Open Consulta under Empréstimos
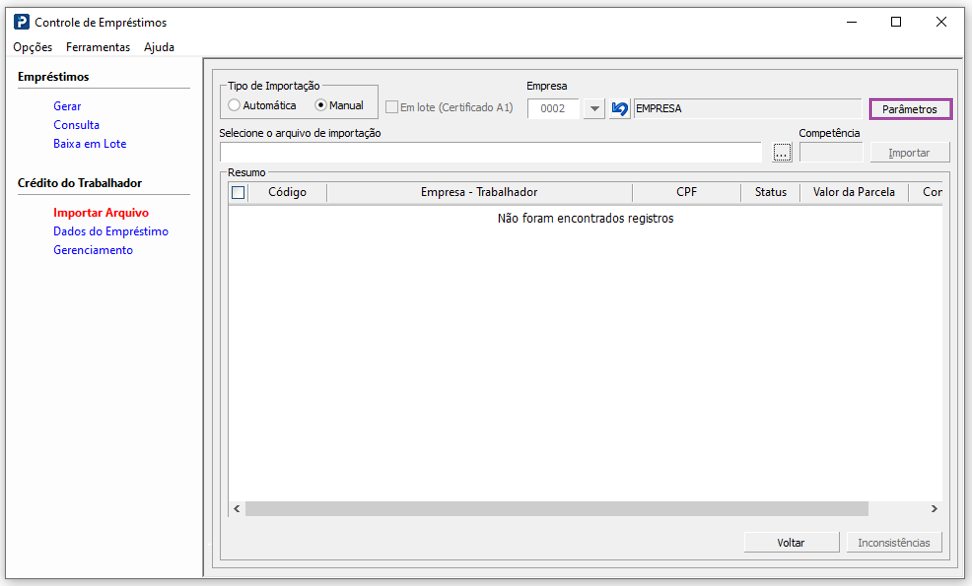 pos(76,125)
